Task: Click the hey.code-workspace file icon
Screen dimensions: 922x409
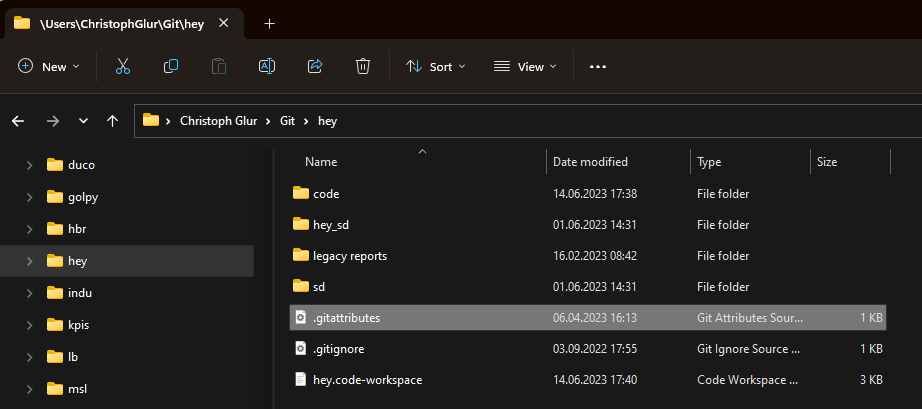Action: (x=300, y=380)
